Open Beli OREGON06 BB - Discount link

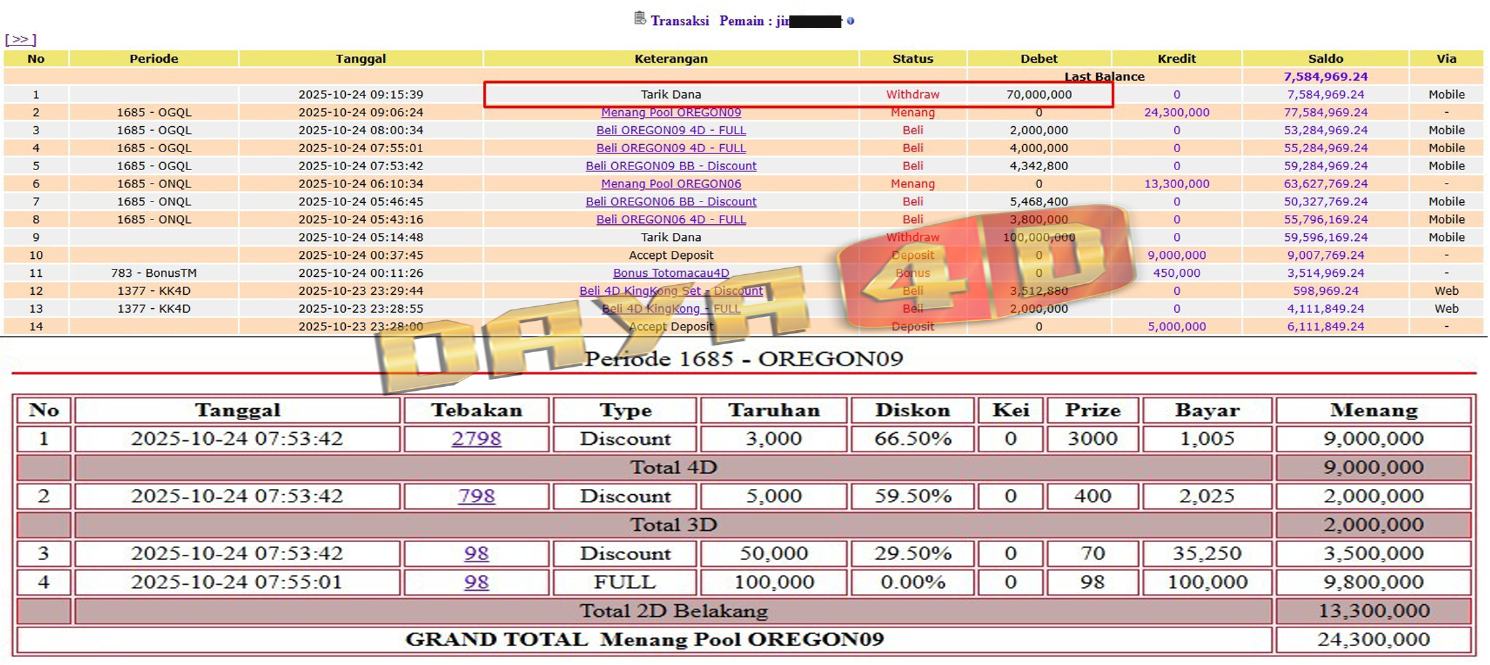(x=671, y=202)
